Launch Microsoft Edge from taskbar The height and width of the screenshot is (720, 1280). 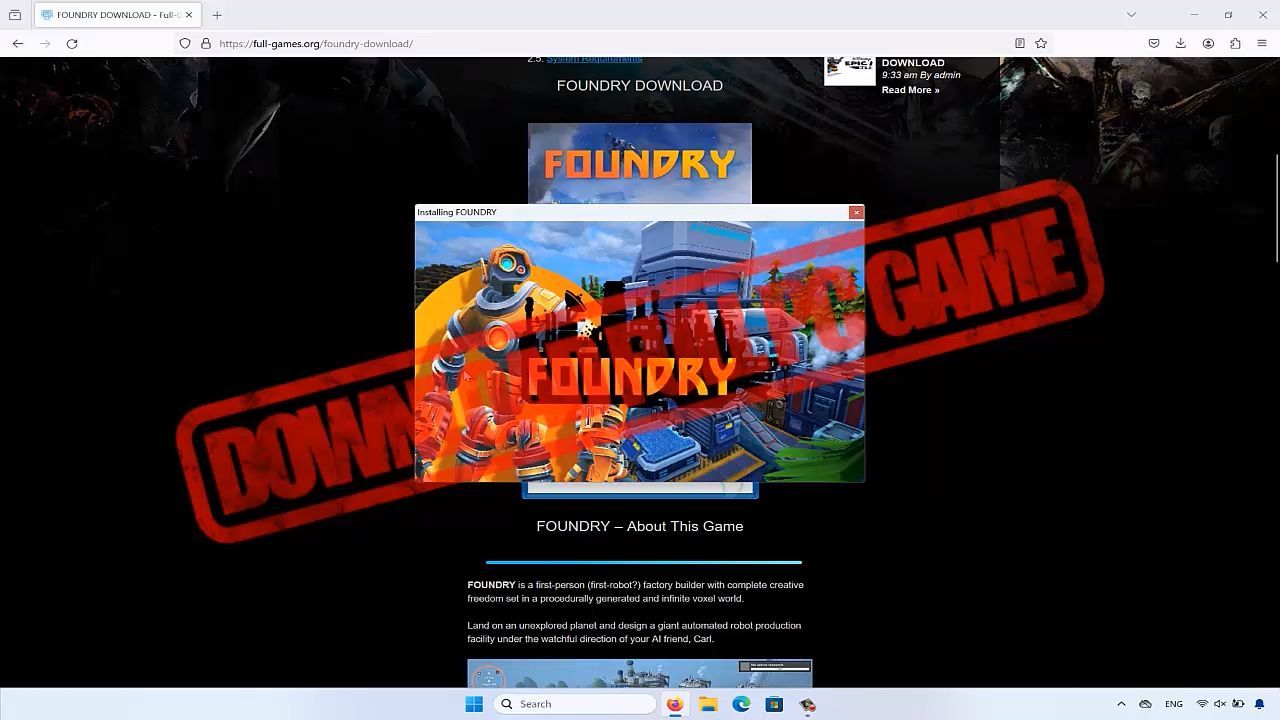[x=741, y=704]
